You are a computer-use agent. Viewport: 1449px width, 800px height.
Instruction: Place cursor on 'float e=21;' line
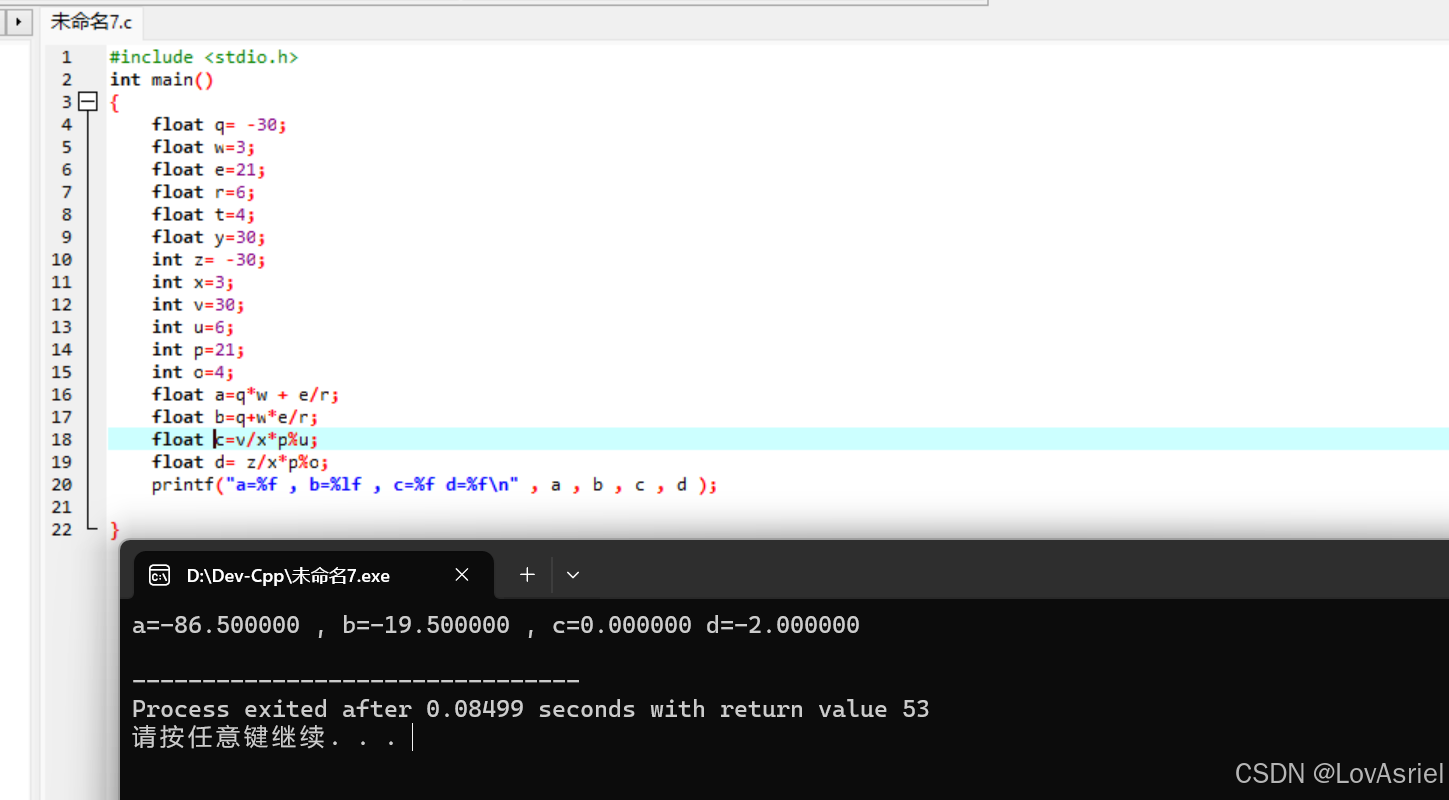209,169
